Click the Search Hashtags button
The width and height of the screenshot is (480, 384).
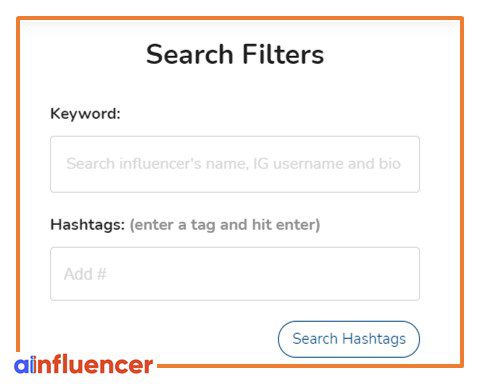tap(349, 339)
